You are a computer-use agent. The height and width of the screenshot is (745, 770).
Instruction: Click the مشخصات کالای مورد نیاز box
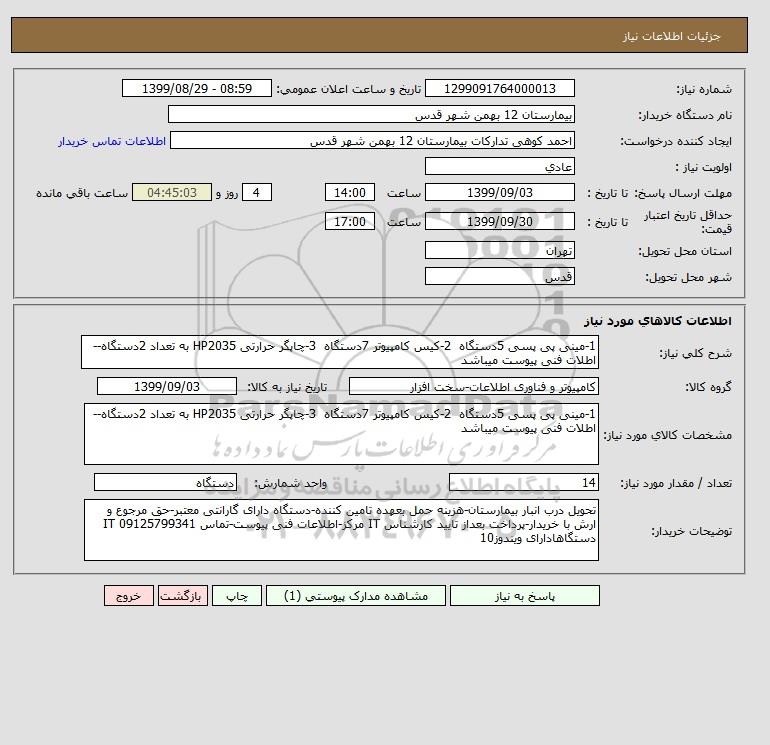[x=341, y=434]
